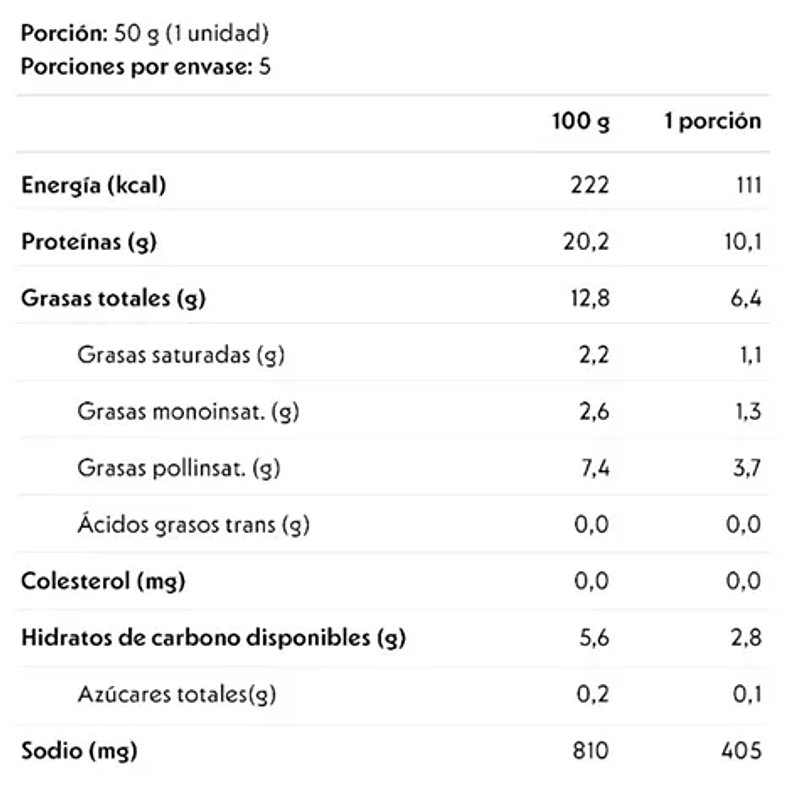Click the Colesterol (mg) row label
The height and width of the screenshot is (800, 800).
point(103,581)
